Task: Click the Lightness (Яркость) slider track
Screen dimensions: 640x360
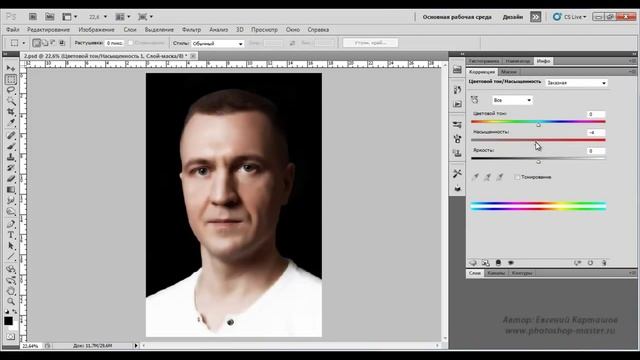Action: tap(538, 158)
